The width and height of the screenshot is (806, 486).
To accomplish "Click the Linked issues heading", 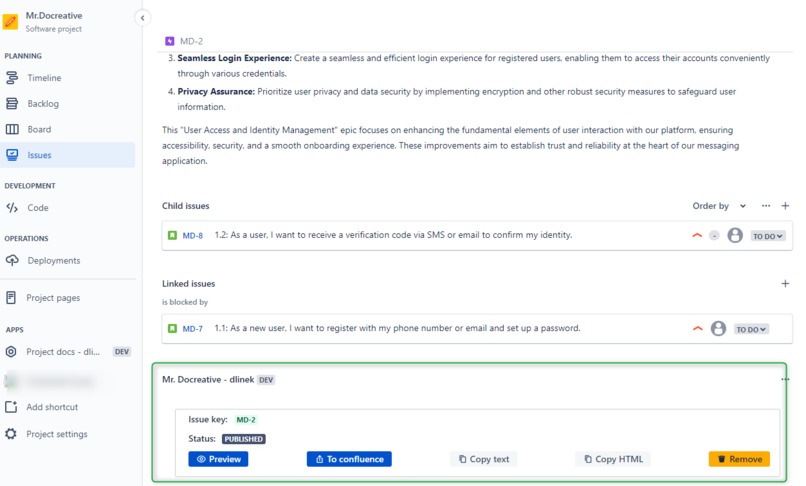I will click(189, 283).
